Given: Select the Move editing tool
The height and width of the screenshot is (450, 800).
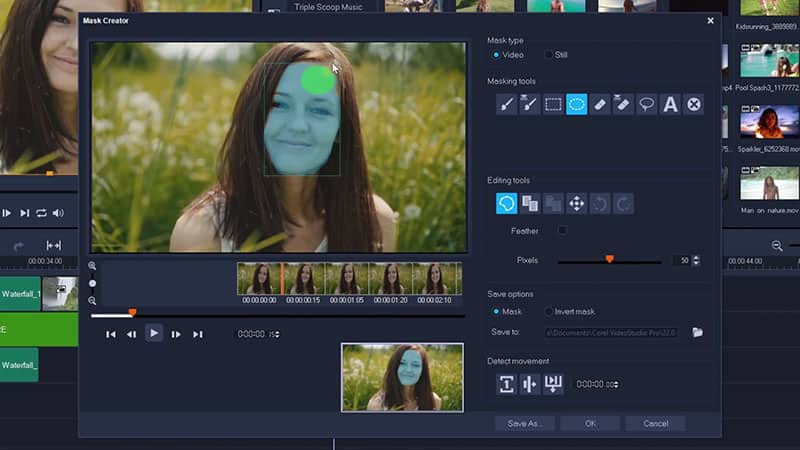Looking at the screenshot, I should tap(576, 204).
